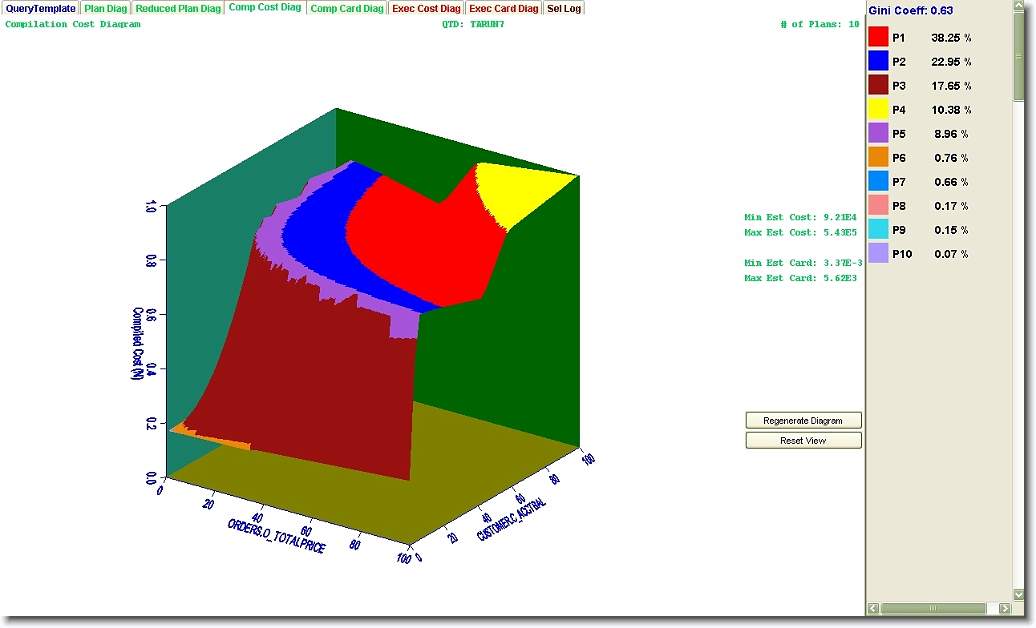This screenshot has height=628, width=1036.
Task: Click the legend panel vertical scrollbar
Action: [1019, 300]
